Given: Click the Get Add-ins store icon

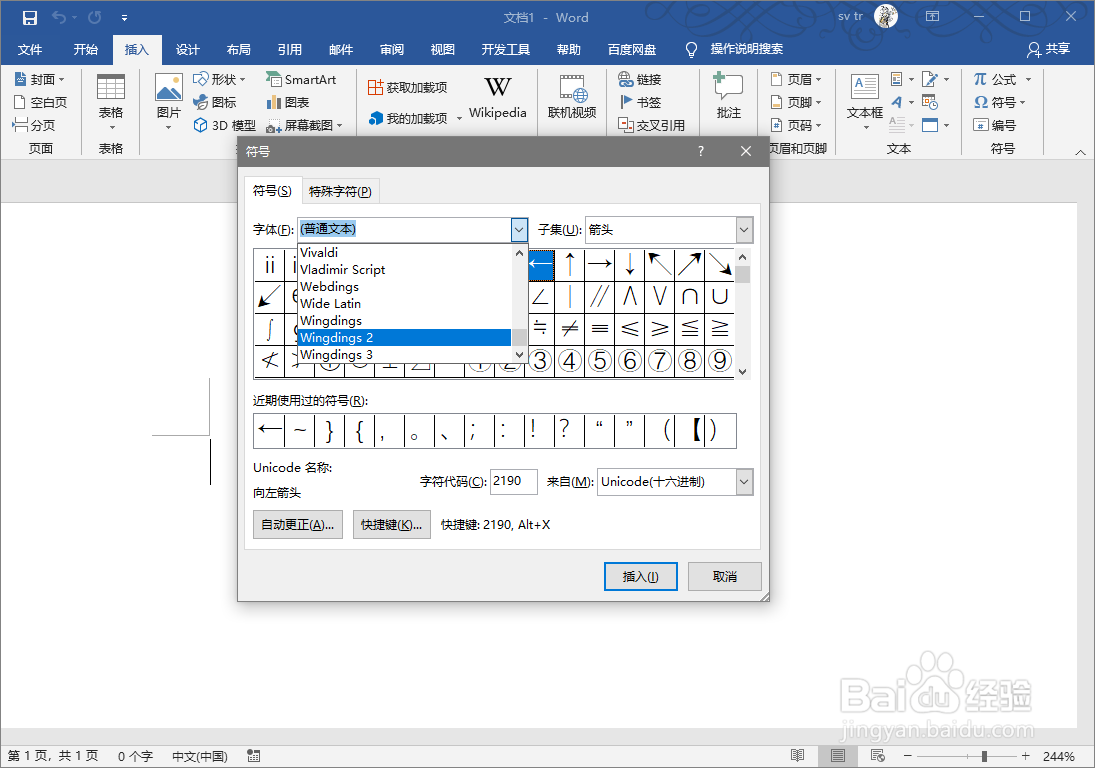Looking at the screenshot, I should pos(376,87).
